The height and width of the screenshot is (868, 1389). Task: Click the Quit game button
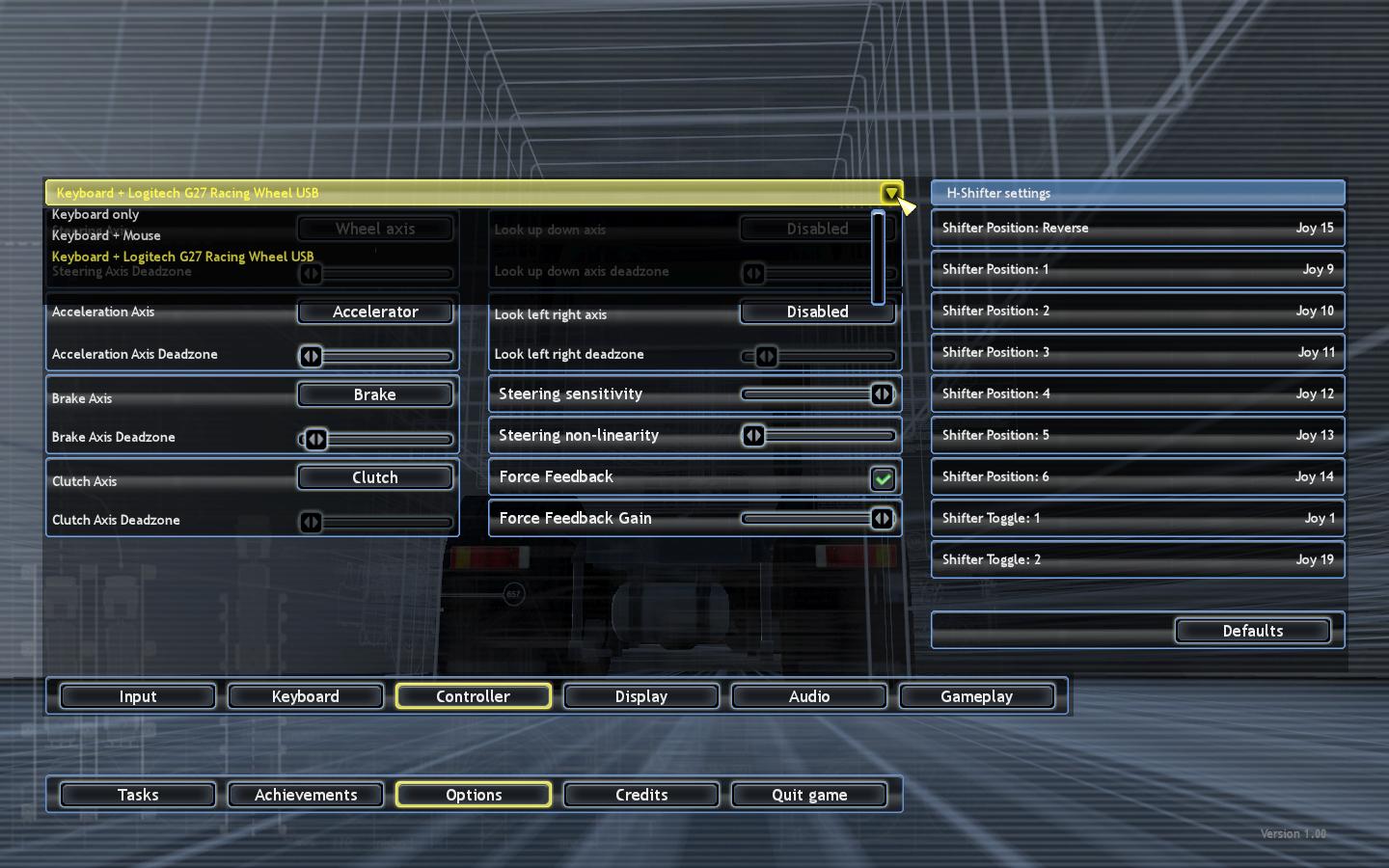click(x=808, y=795)
